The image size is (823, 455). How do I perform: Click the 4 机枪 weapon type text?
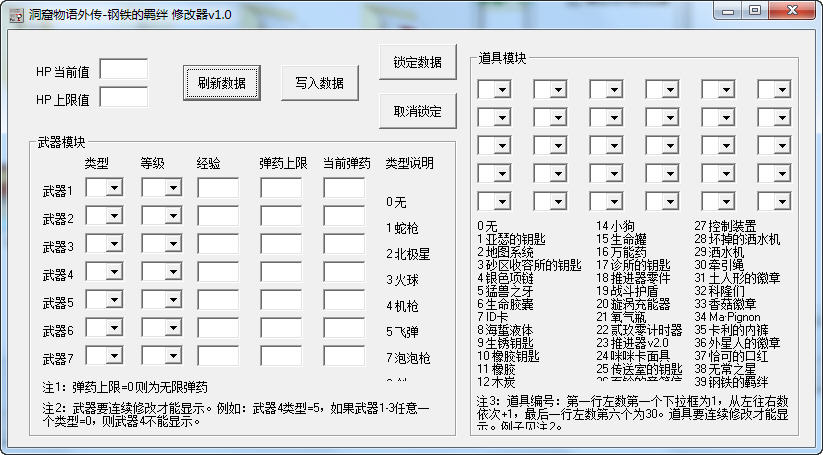pyautogui.click(x=402, y=306)
